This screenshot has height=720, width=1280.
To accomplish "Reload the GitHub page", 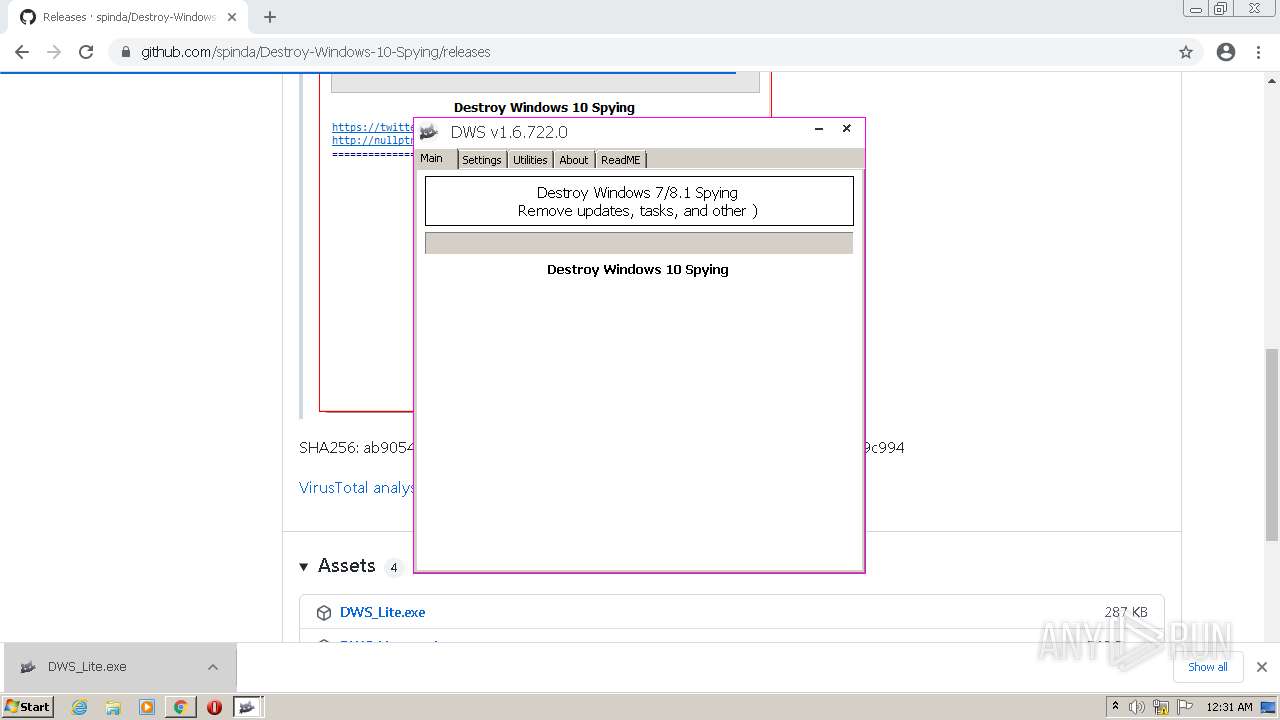I will (x=86, y=52).
